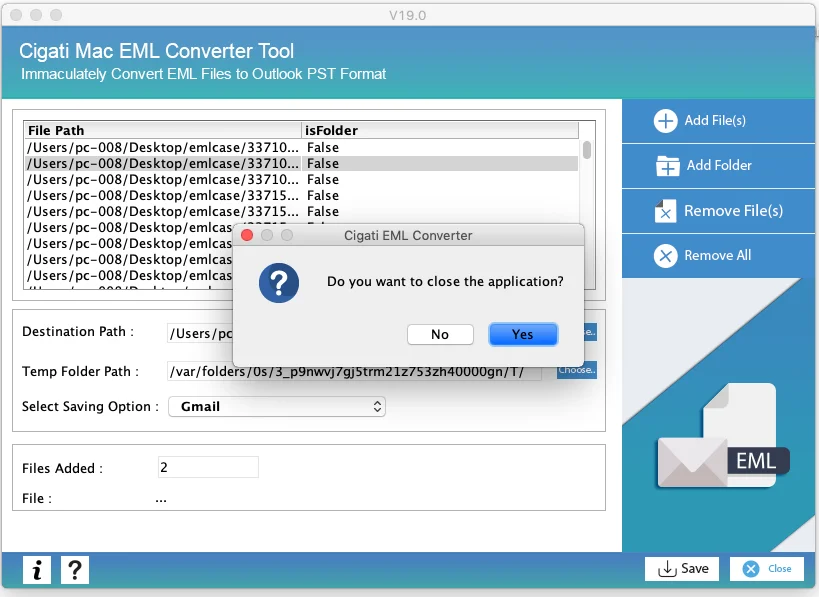The width and height of the screenshot is (819, 597).
Task: Click the Remove File(s) button
Action: 718,210
